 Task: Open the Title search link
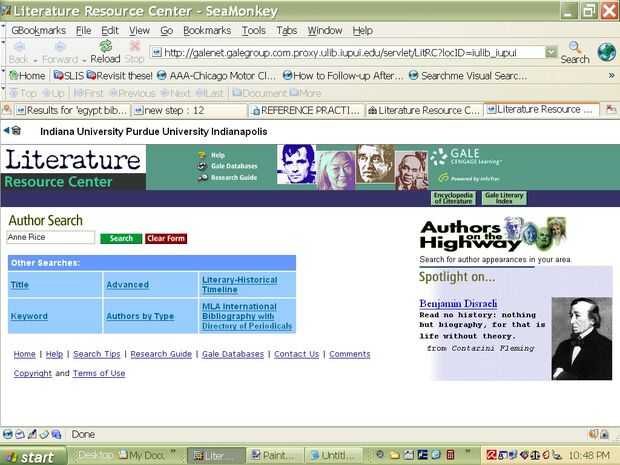tap(20, 285)
